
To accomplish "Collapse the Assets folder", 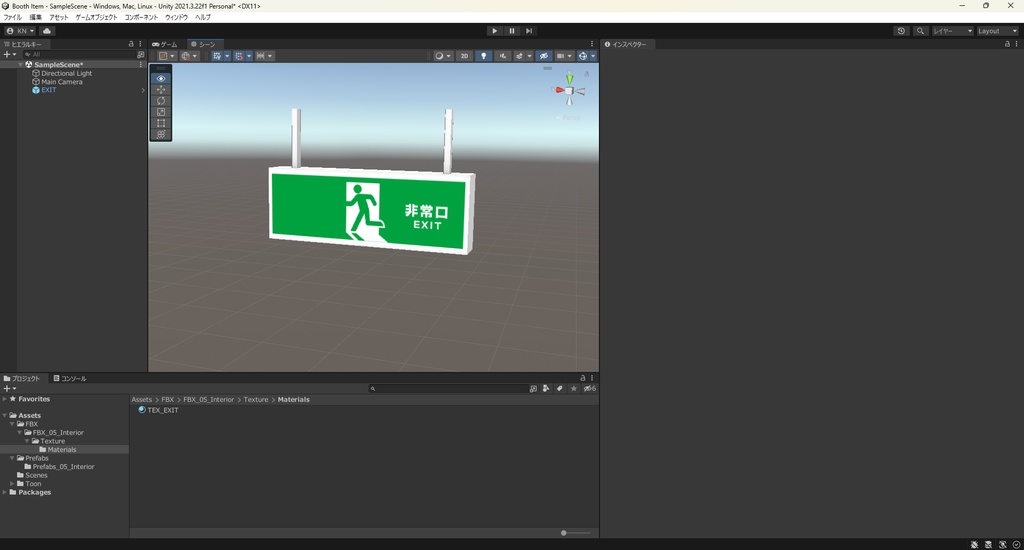I will [5, 415].
